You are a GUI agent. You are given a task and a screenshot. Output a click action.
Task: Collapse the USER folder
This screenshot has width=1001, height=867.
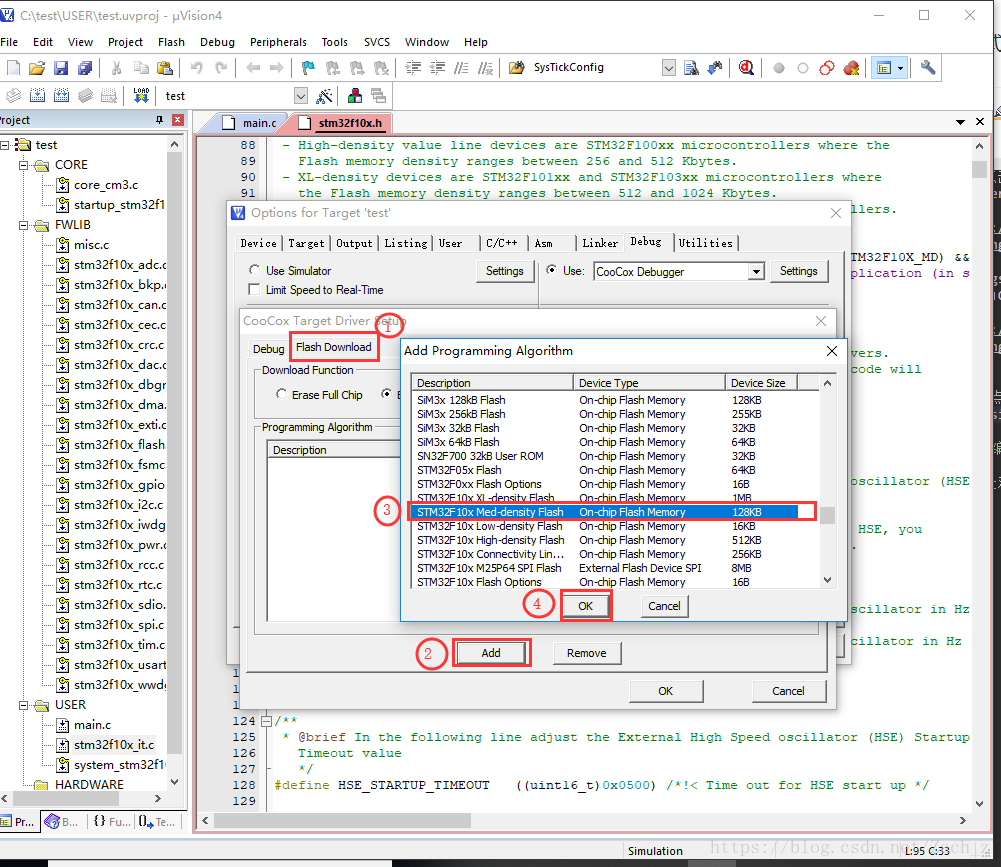[24, 705]
